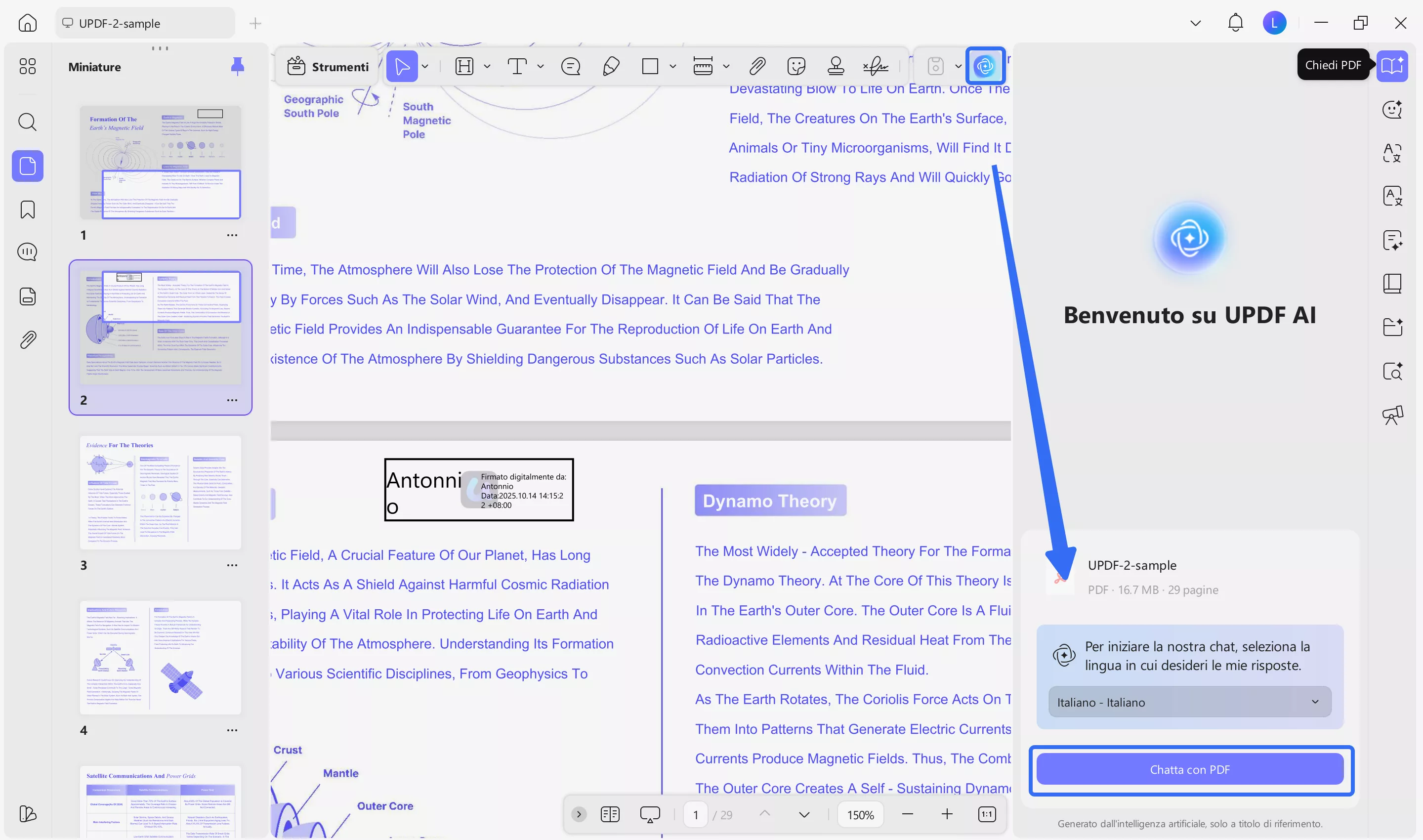The image size is (1423, 840).
Task: Select the Signature tool
Action: [x=876, y=66]
